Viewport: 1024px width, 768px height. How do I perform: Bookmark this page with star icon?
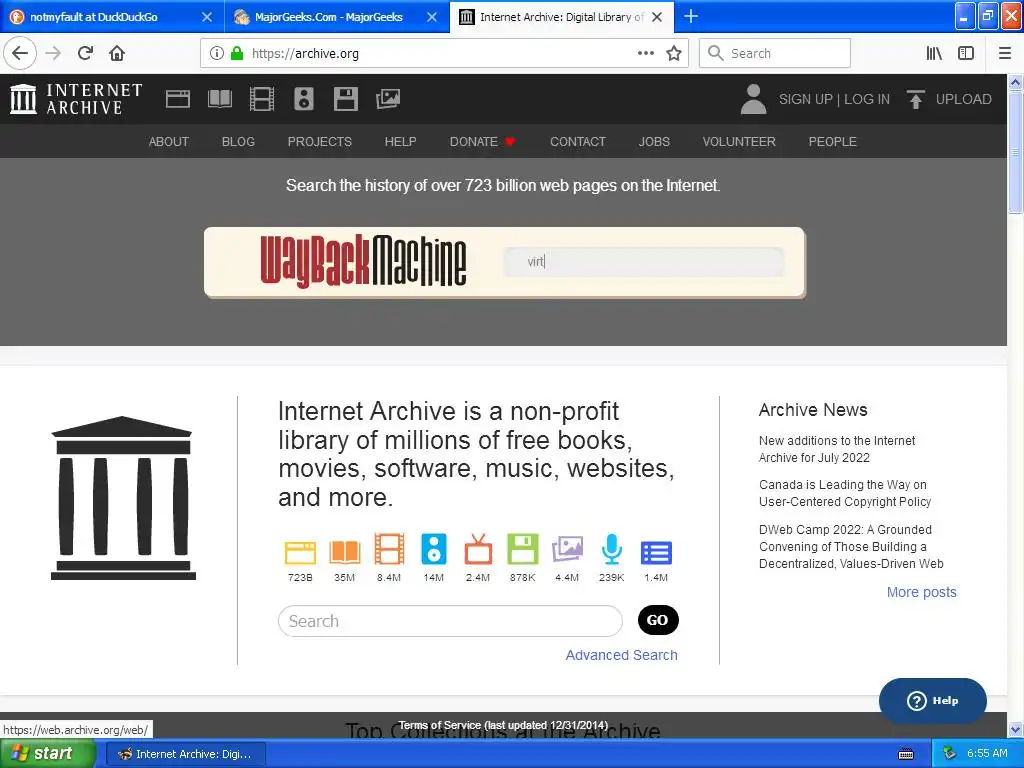point(674,53)
